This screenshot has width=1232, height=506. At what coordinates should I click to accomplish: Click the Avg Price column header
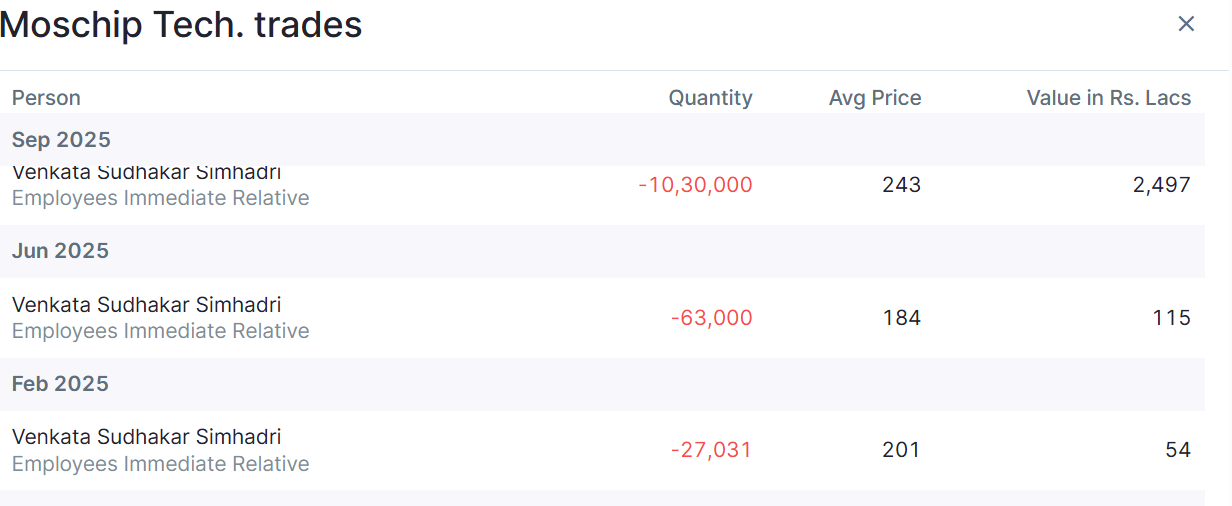click(875, 98)
